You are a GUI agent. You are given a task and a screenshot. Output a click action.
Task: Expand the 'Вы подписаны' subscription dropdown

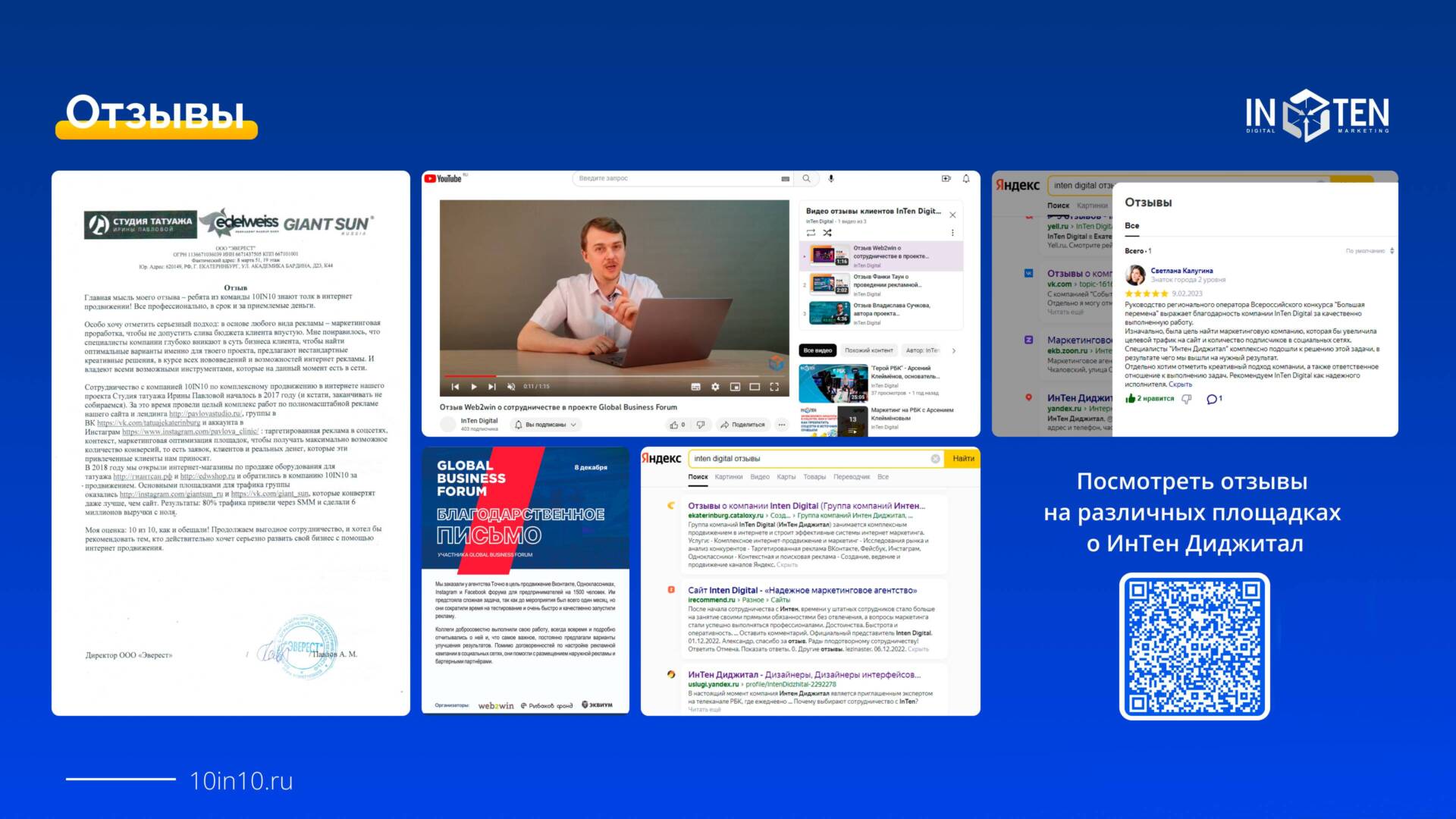(546, 425)
